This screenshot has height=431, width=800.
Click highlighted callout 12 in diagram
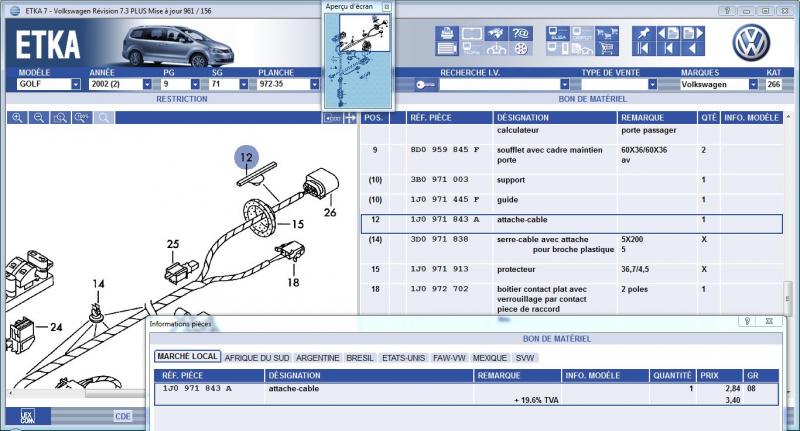(246, 157)
